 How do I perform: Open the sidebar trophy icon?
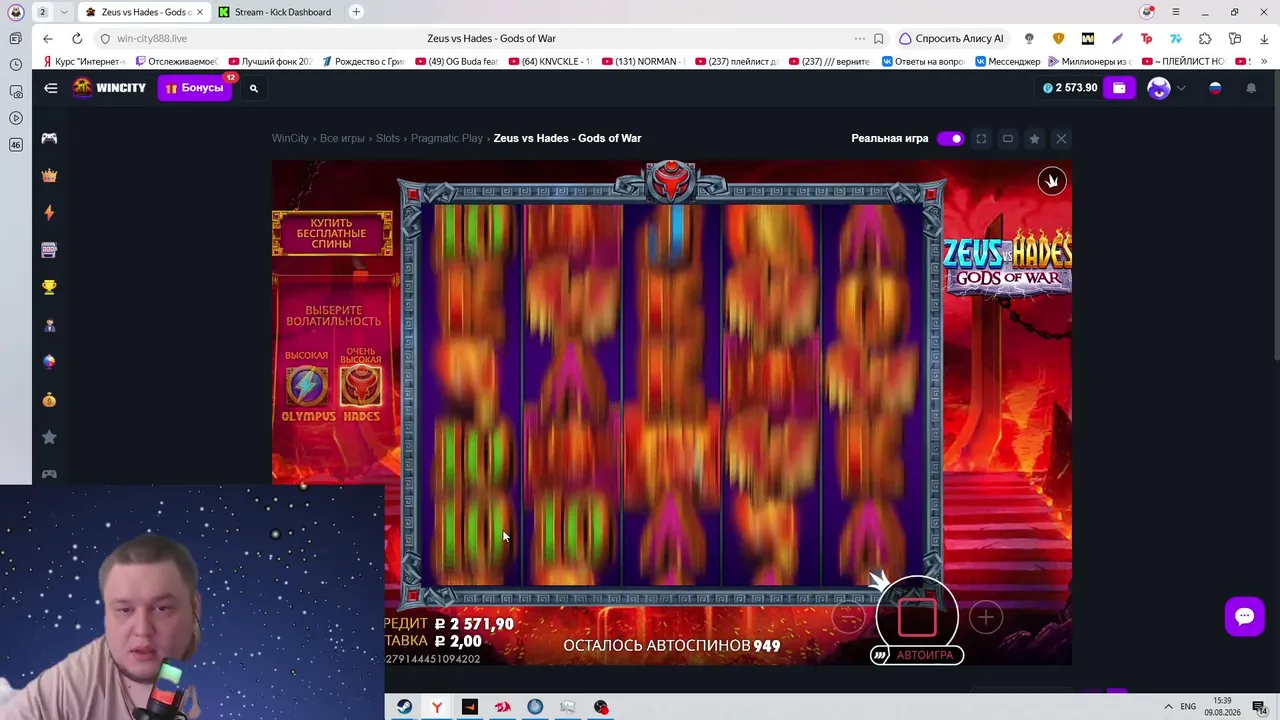pos(49,287)
